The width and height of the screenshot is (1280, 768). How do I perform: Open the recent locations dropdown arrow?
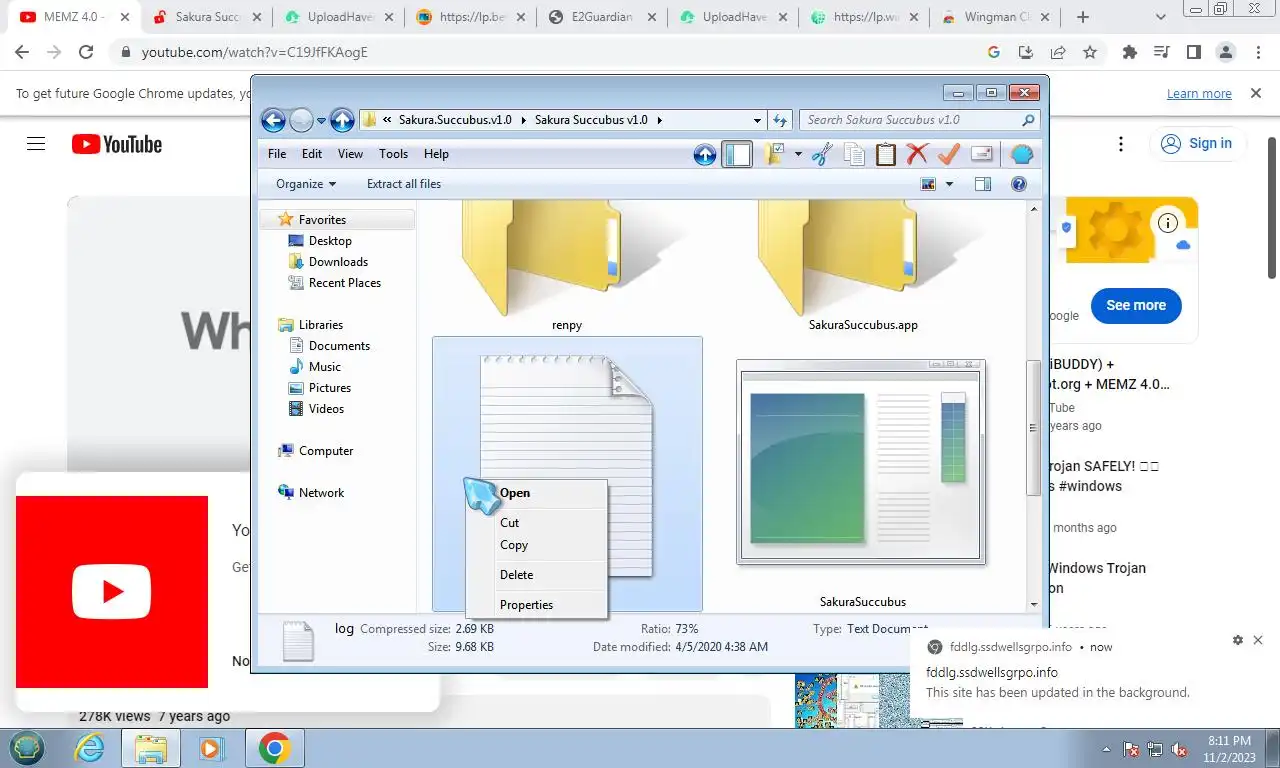(321, 121)
